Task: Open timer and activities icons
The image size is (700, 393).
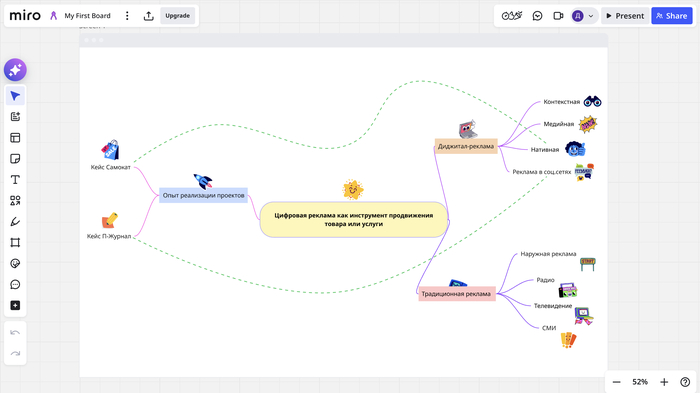Action: [x=512, y=16]
